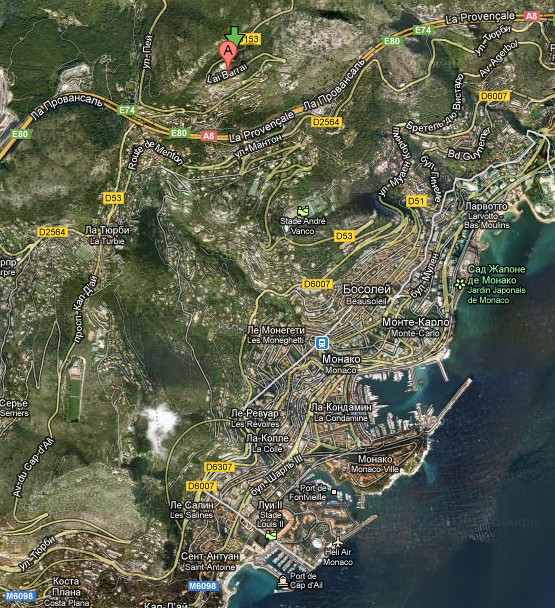Click the green arrow marker
The height and width of the screenshot is (608, 555).
pyautogui.click(x=234, y=36)
